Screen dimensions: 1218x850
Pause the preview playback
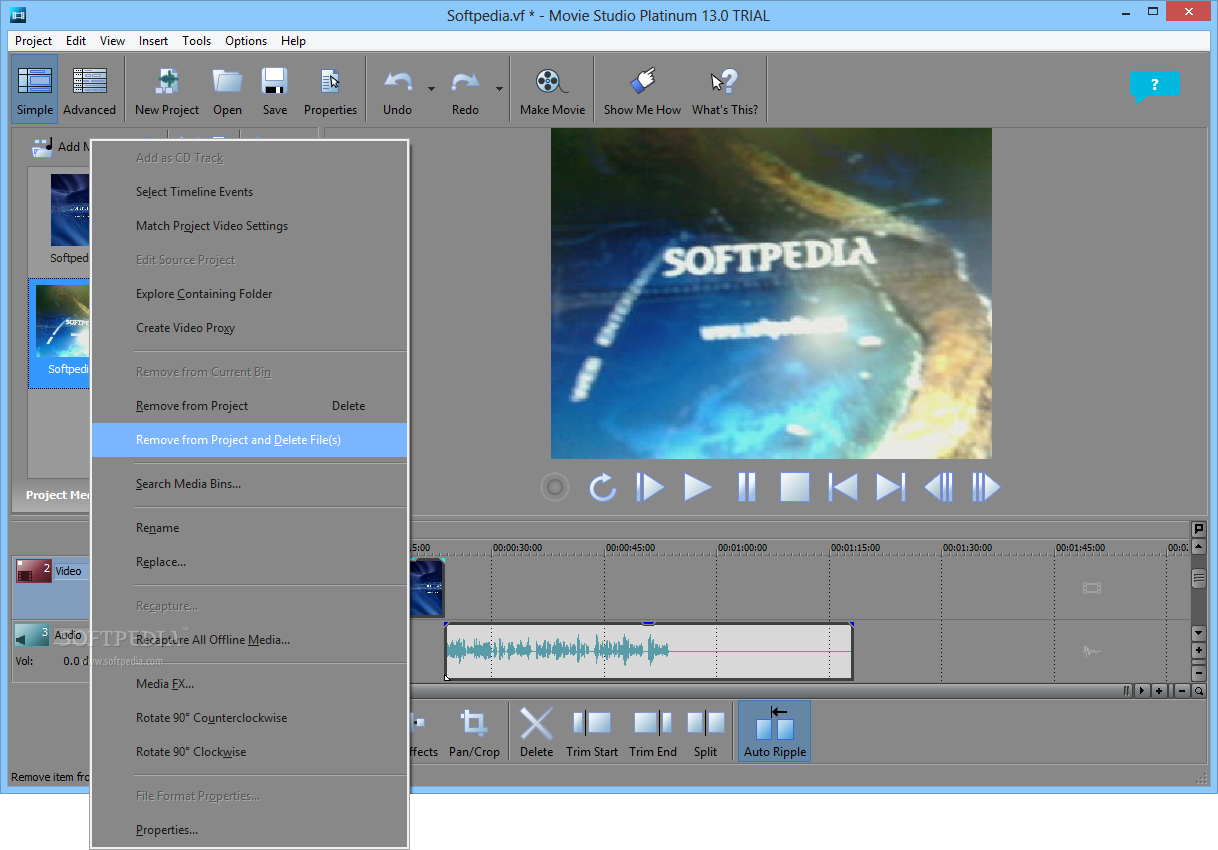point(746,487)
